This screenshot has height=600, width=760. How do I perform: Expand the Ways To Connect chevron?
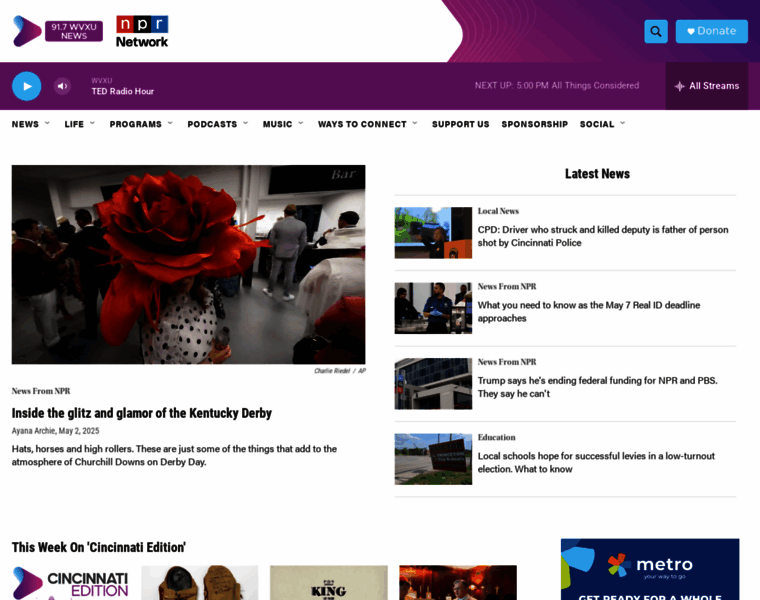click(x=415, y=124)
